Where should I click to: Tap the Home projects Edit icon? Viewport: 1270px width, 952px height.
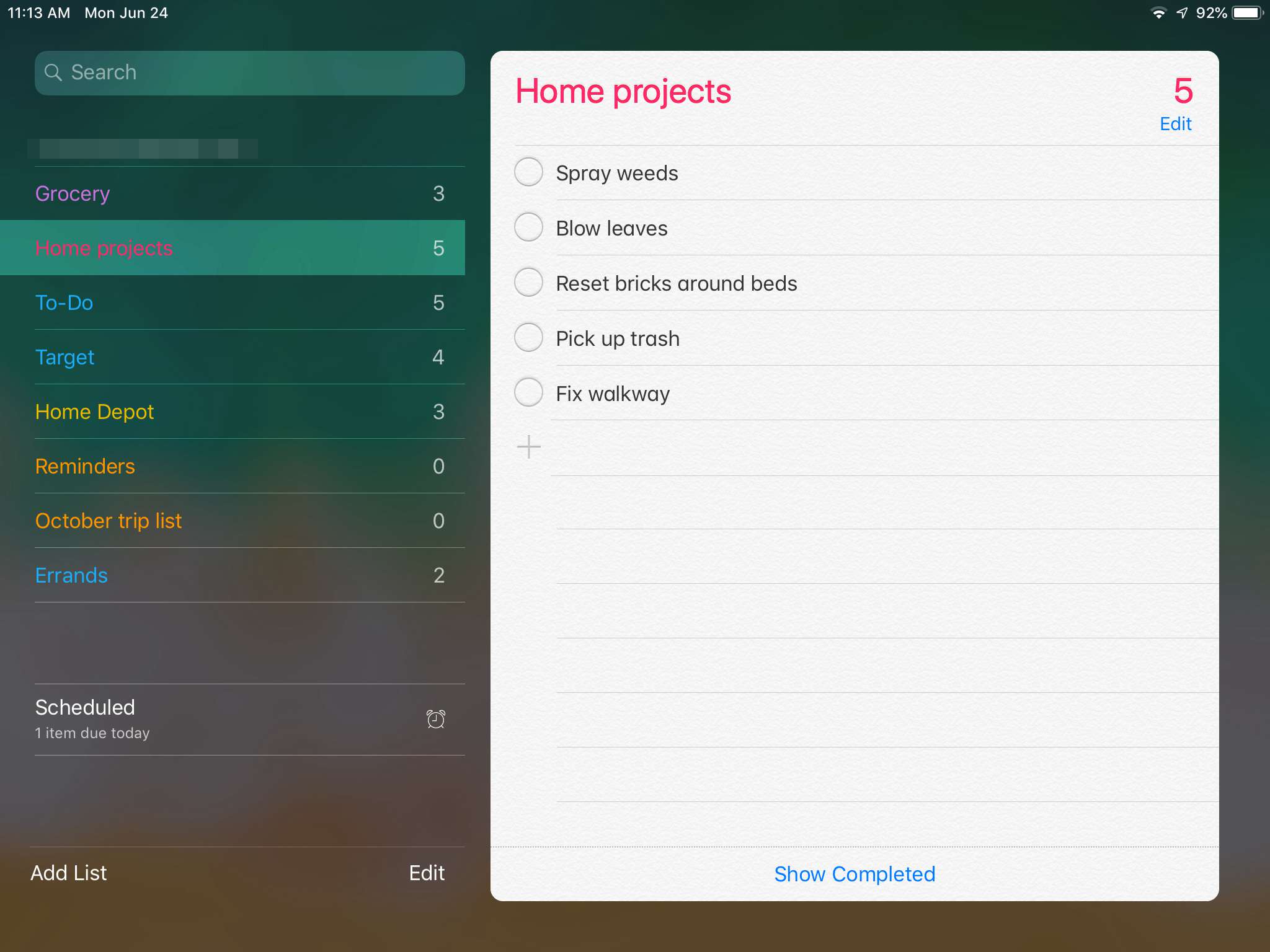pyautogui.click(x=1177, y=124)
